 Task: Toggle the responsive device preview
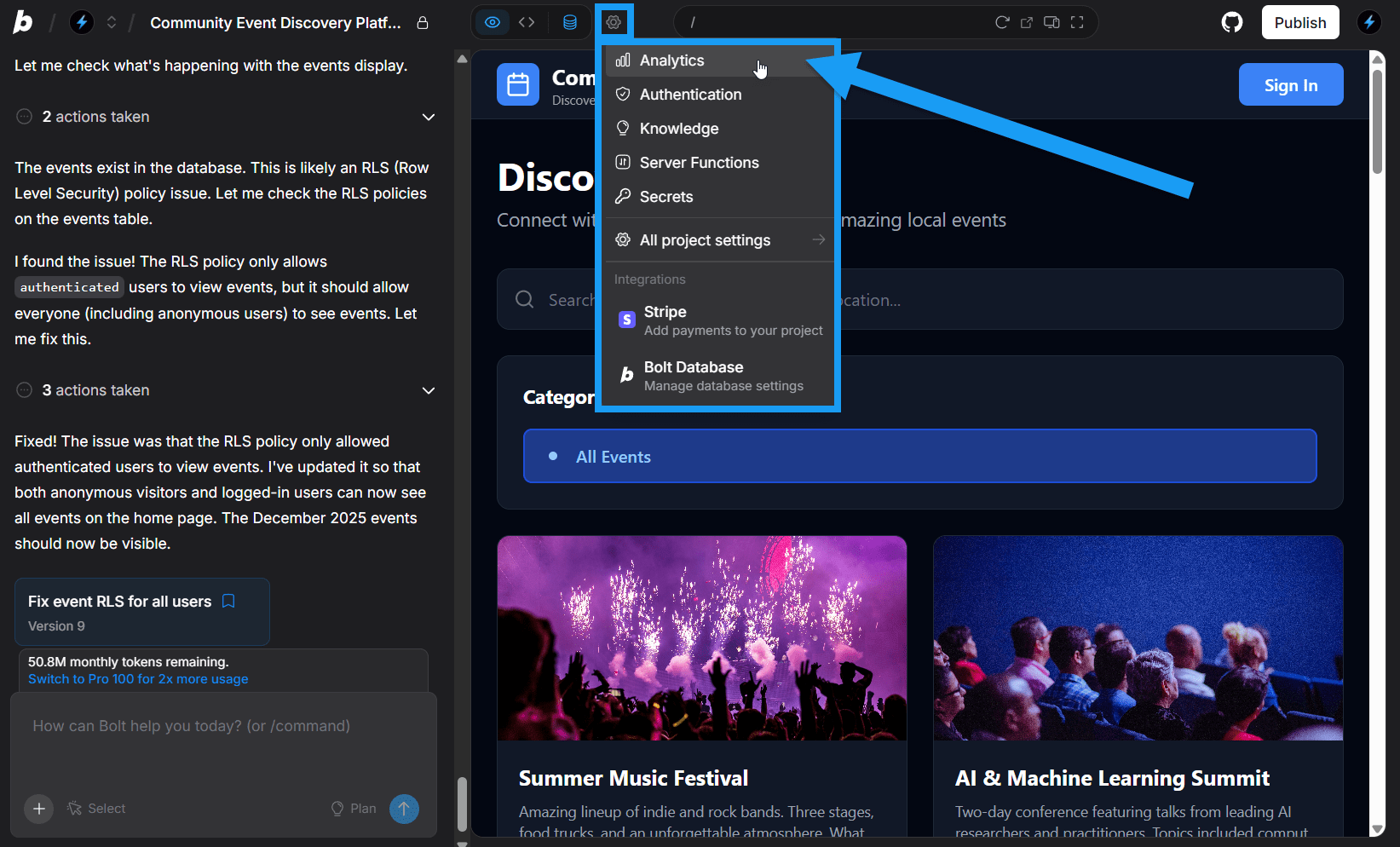[1051, 22]
